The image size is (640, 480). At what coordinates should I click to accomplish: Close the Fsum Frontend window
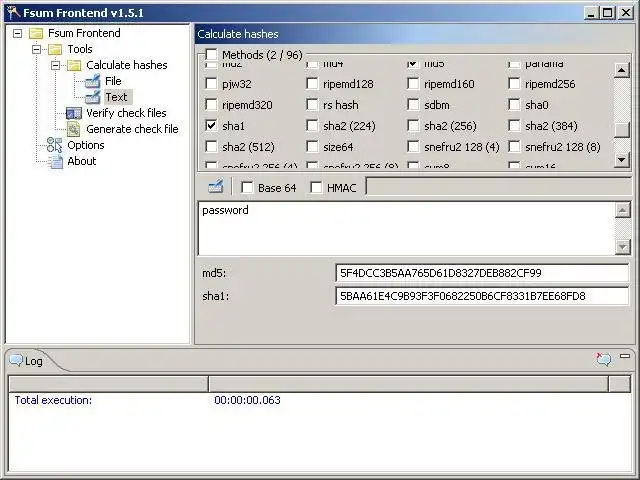point(625,13)
